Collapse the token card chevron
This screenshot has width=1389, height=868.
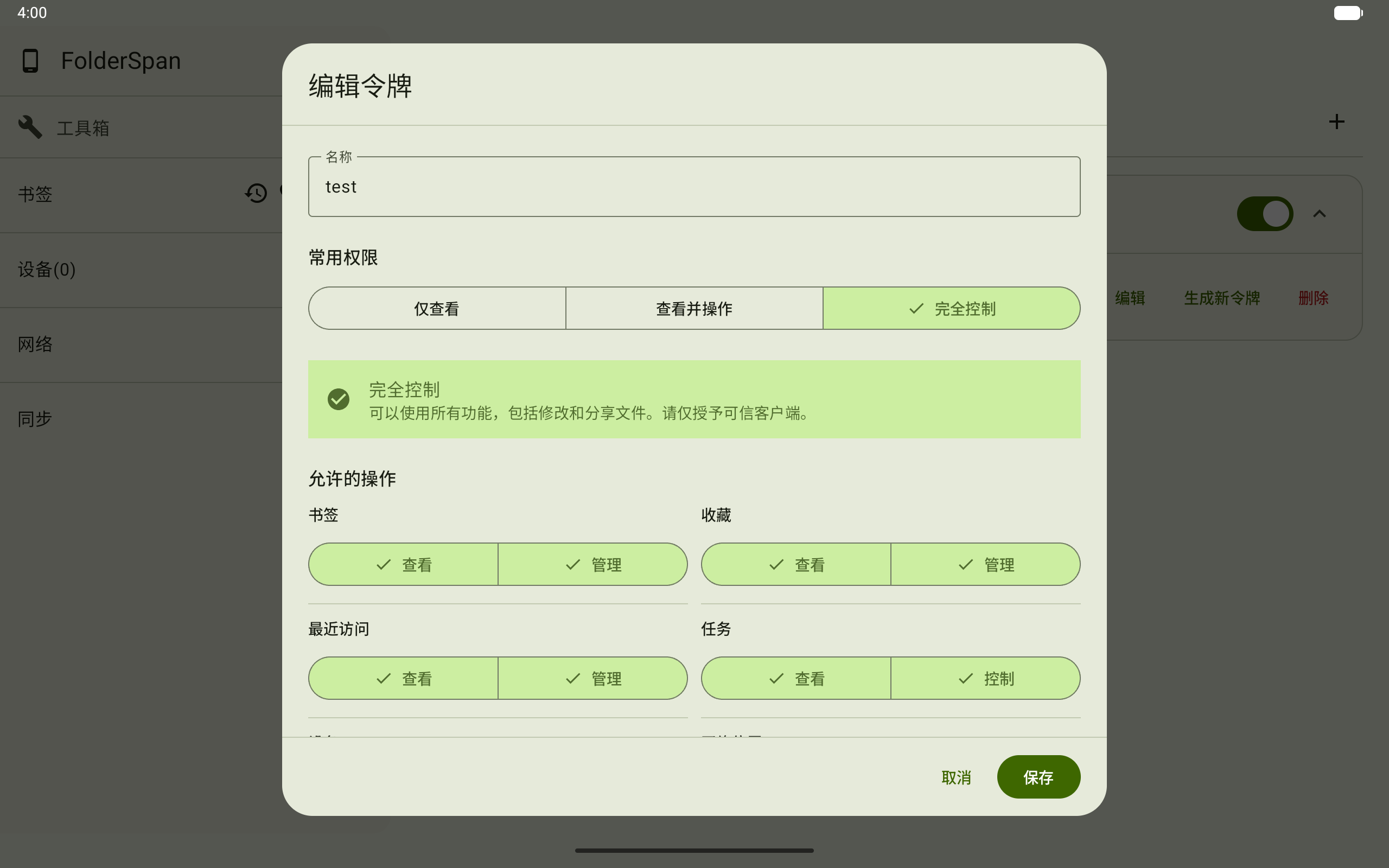pyautogui.click(x=1319, y=214)
